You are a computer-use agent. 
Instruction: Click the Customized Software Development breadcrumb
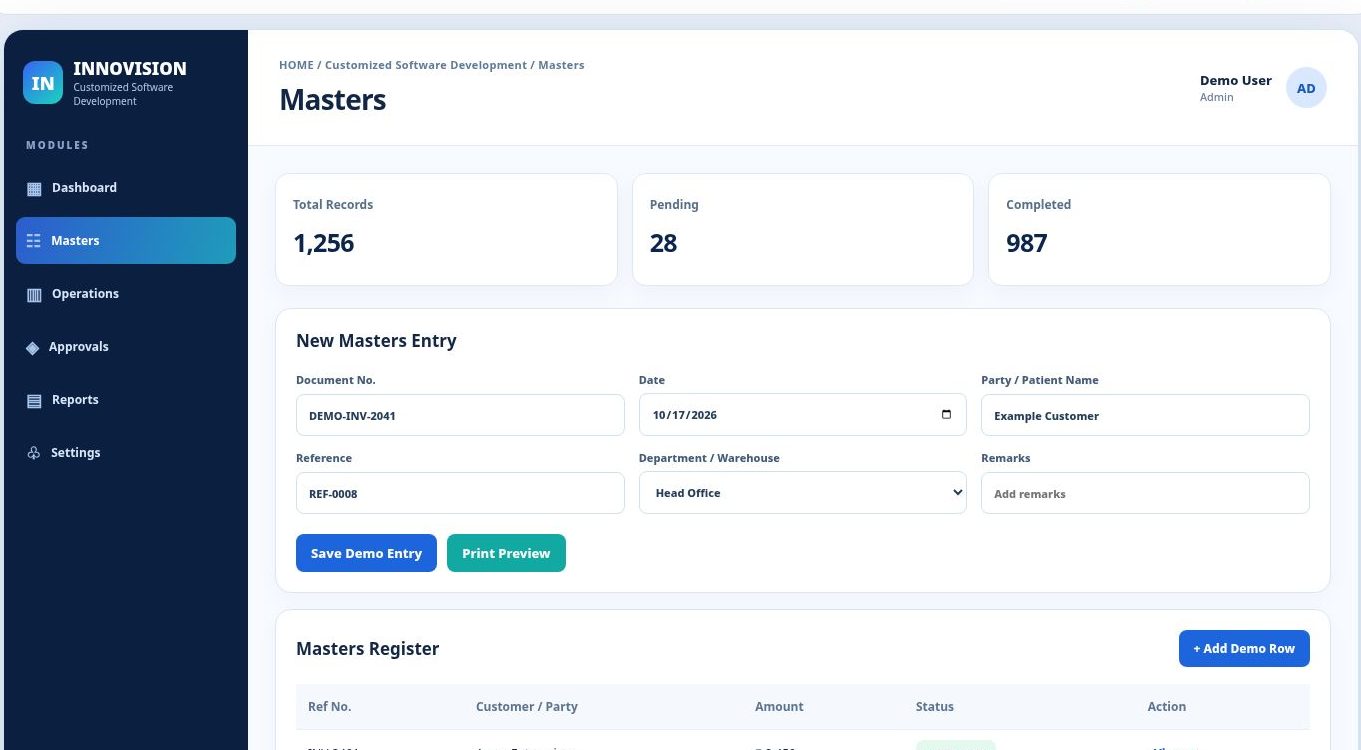click(x=426, y=65)
